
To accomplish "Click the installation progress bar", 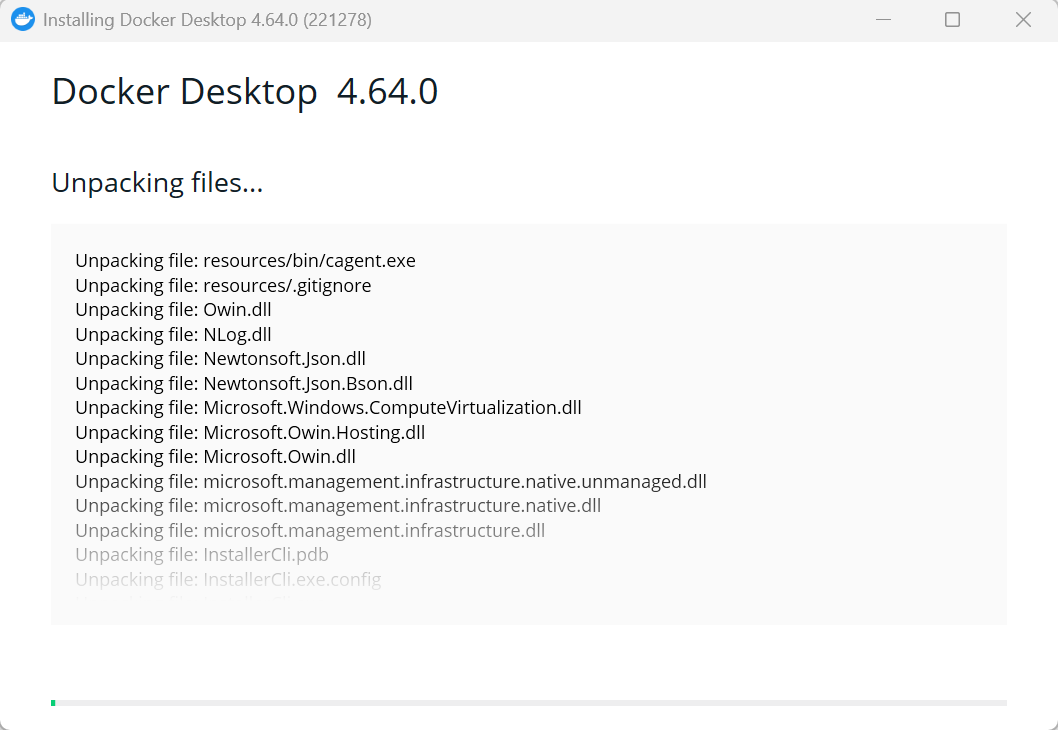I will pos(528,703).
